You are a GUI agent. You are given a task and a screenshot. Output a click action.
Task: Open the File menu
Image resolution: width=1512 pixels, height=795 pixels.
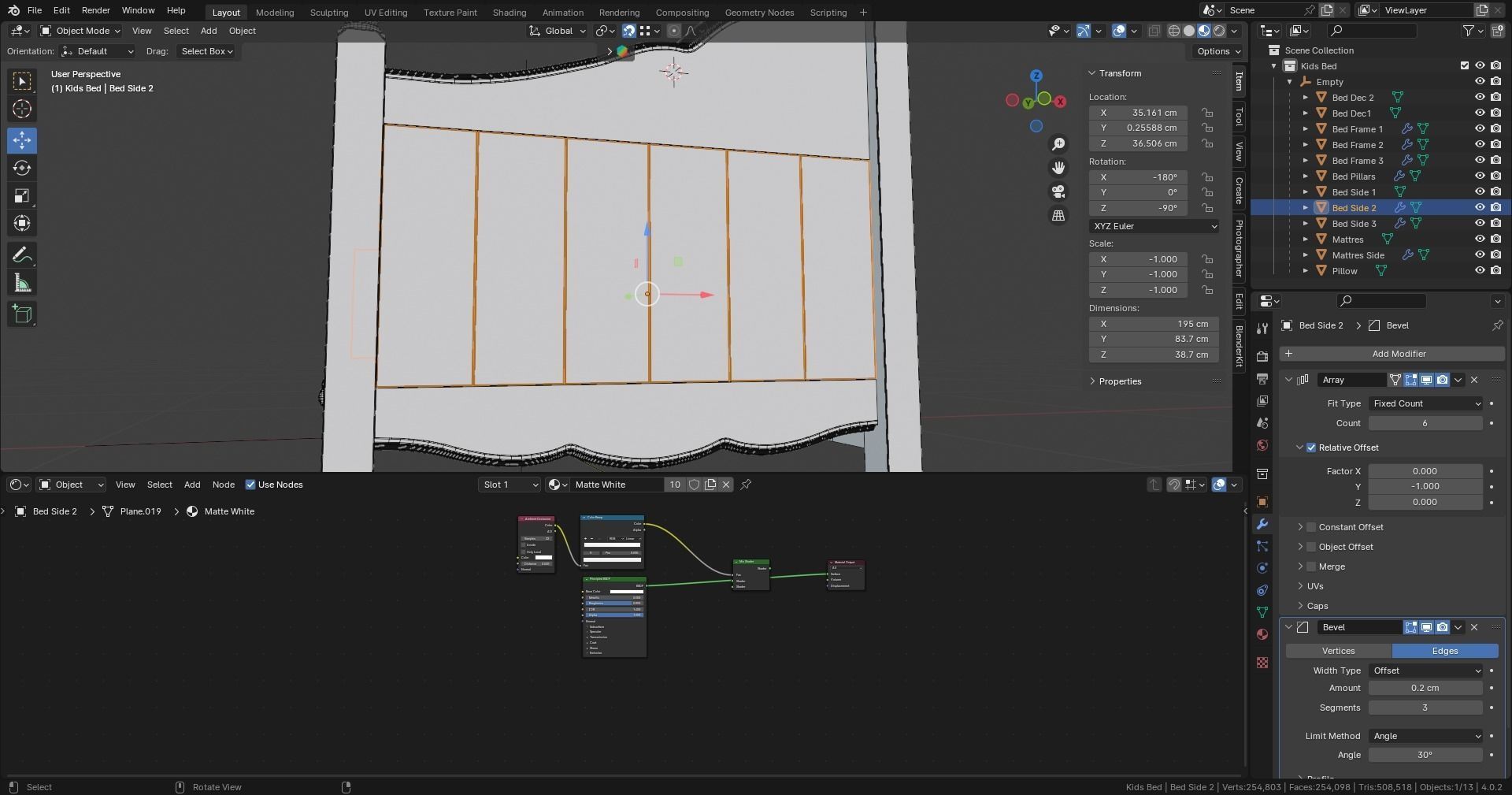35,10
